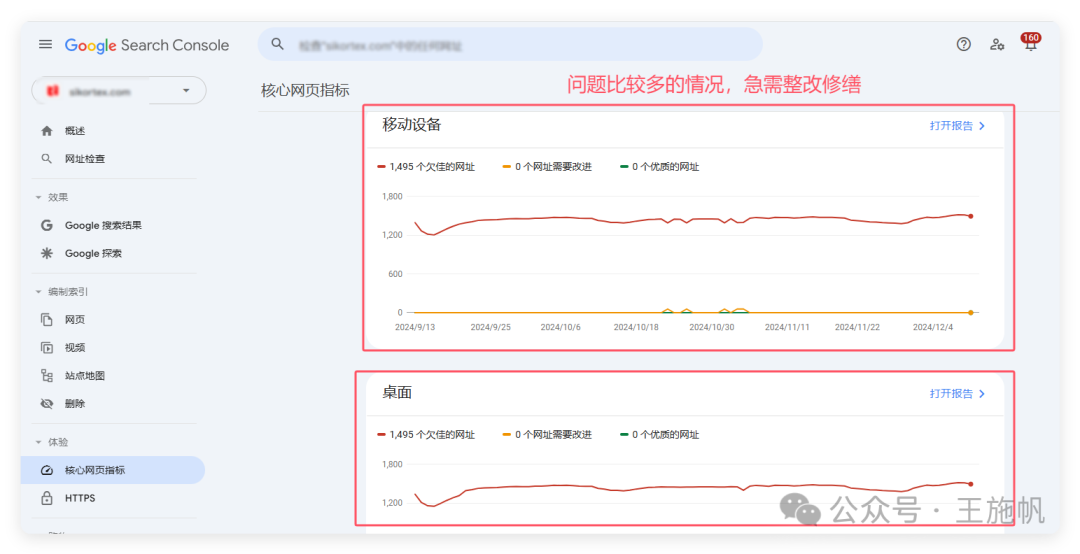Click red endpoint dot on 桌面 chart
Image resolution: width=1080 pixels, height=554 pixels.
(970, 484)
